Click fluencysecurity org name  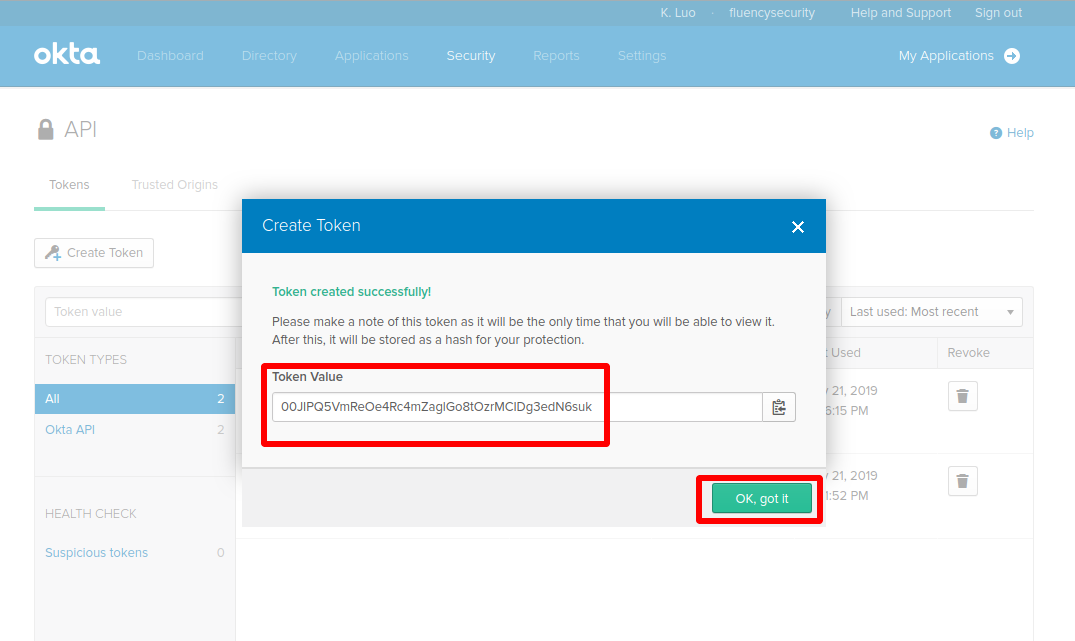pos(772,13)
